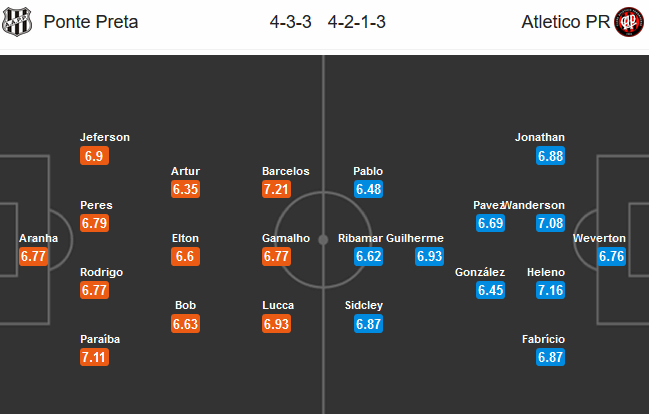Click the 4-3-3 formation label
The width and height of the screenshot is (649, 414).
coord(291,22)
